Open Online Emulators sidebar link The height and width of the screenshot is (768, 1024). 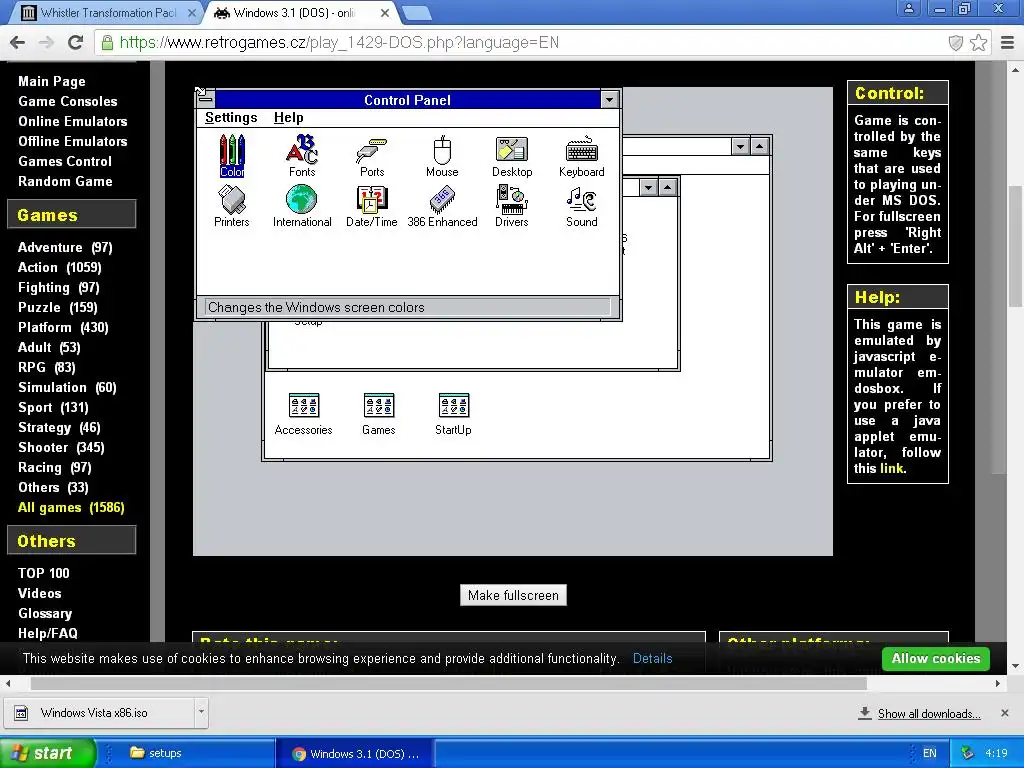[x=72, y=121]
